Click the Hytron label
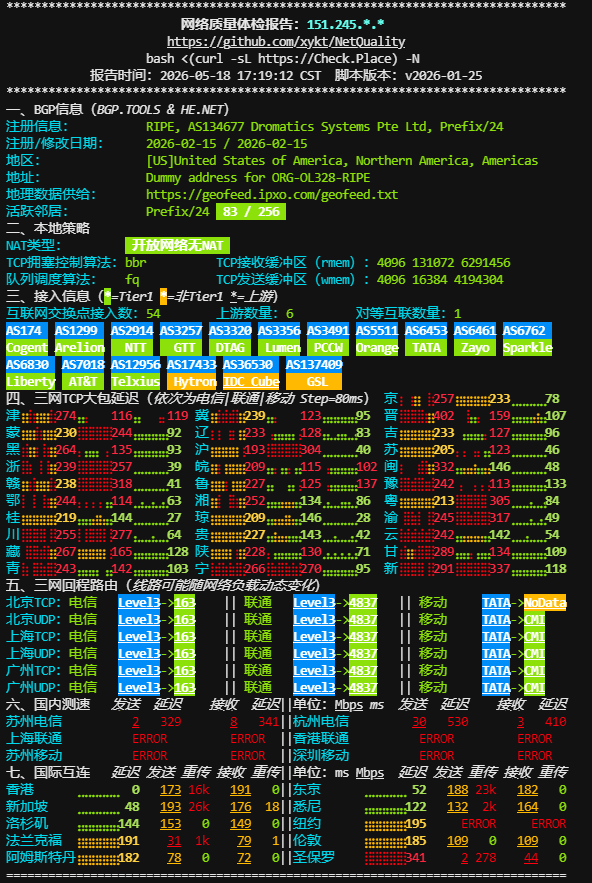This screenshot has height=883, width=592. [x=192, y=381]
